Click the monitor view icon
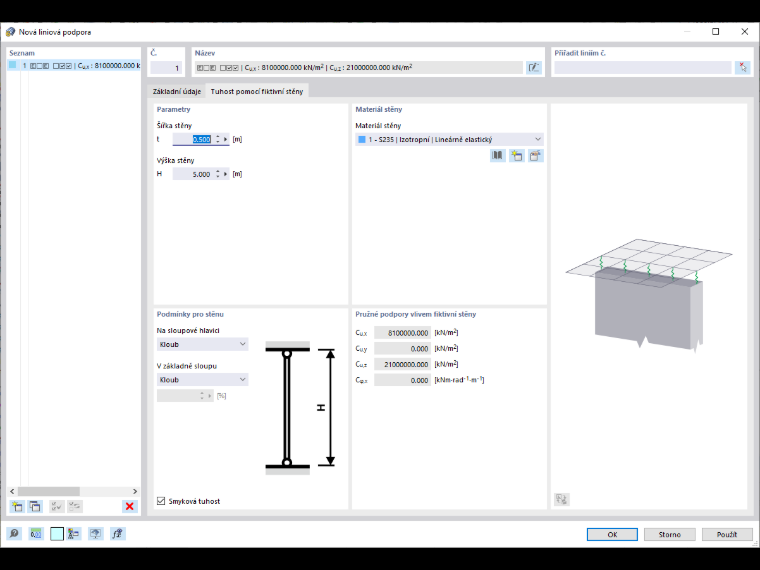Image resolution: width=760 pixels, height=570 pixels. click(95, 534)
